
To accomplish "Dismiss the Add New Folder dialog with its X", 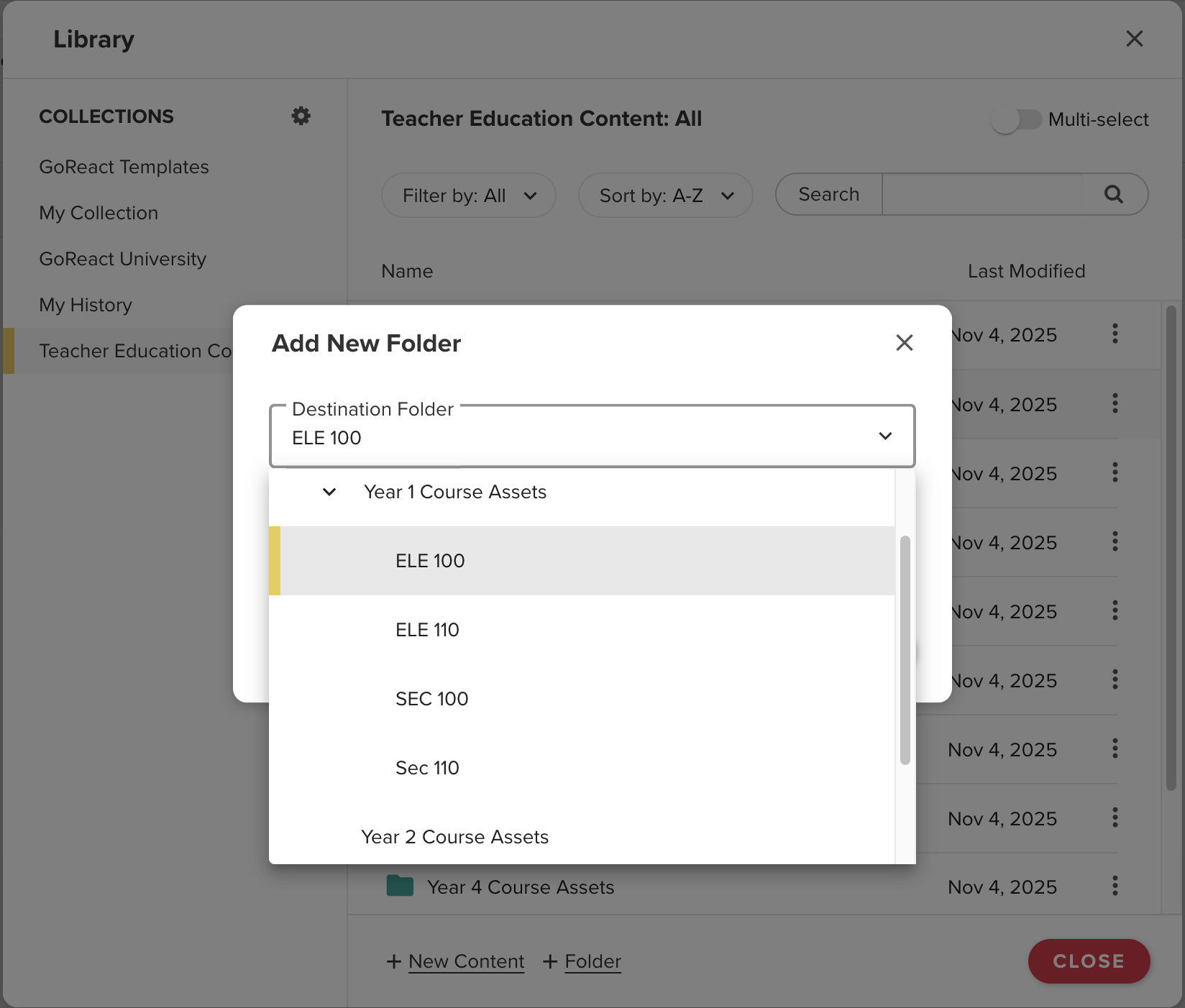I will tap(905, 343).
